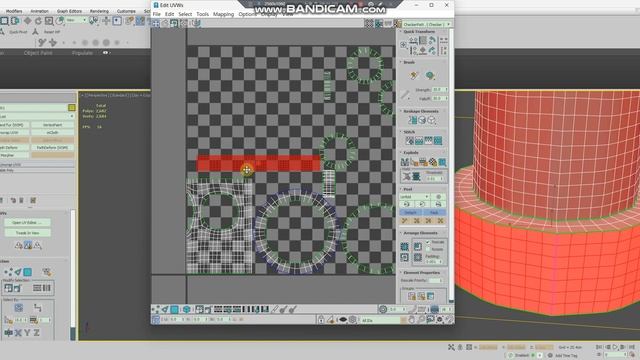Select Edge sub-object mode in Edit UVWs bottom bar
640x360 pixels.
tap(165, 309)
